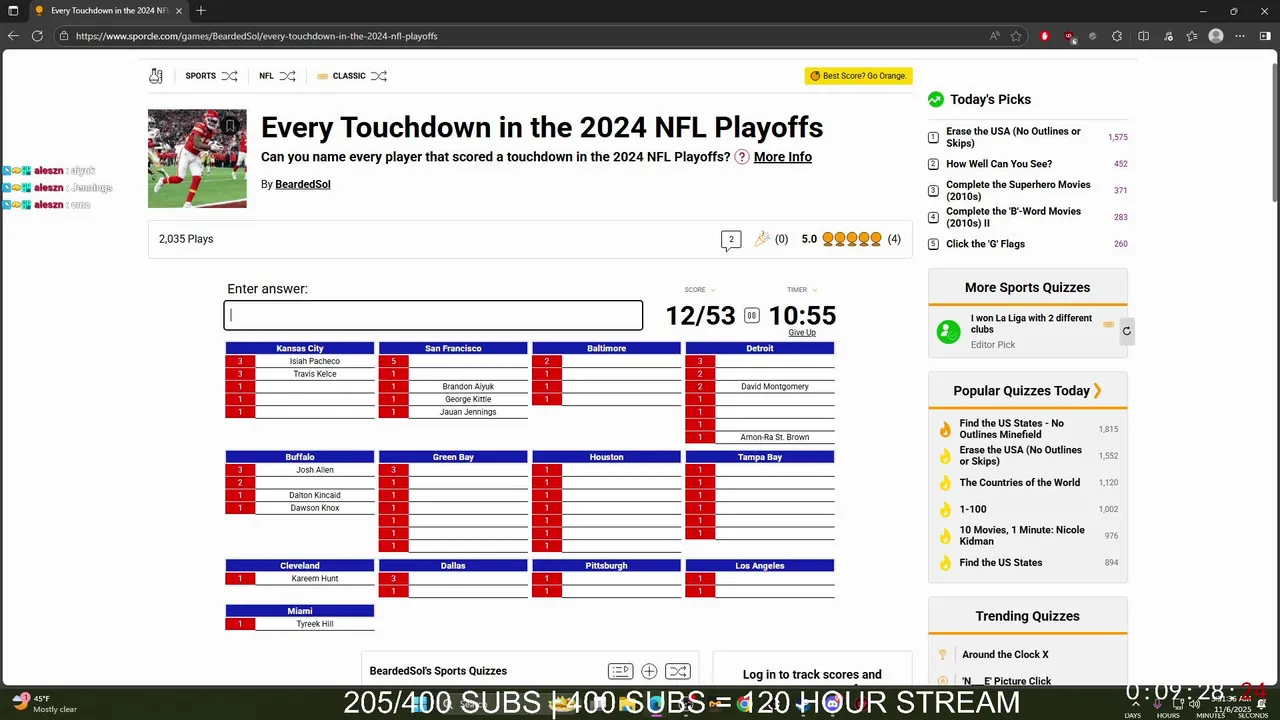Select the Every Touchdown browser tab
The width and height of the screenshot is (1280, 720).
pyautogui.click(x=107, y=11)
